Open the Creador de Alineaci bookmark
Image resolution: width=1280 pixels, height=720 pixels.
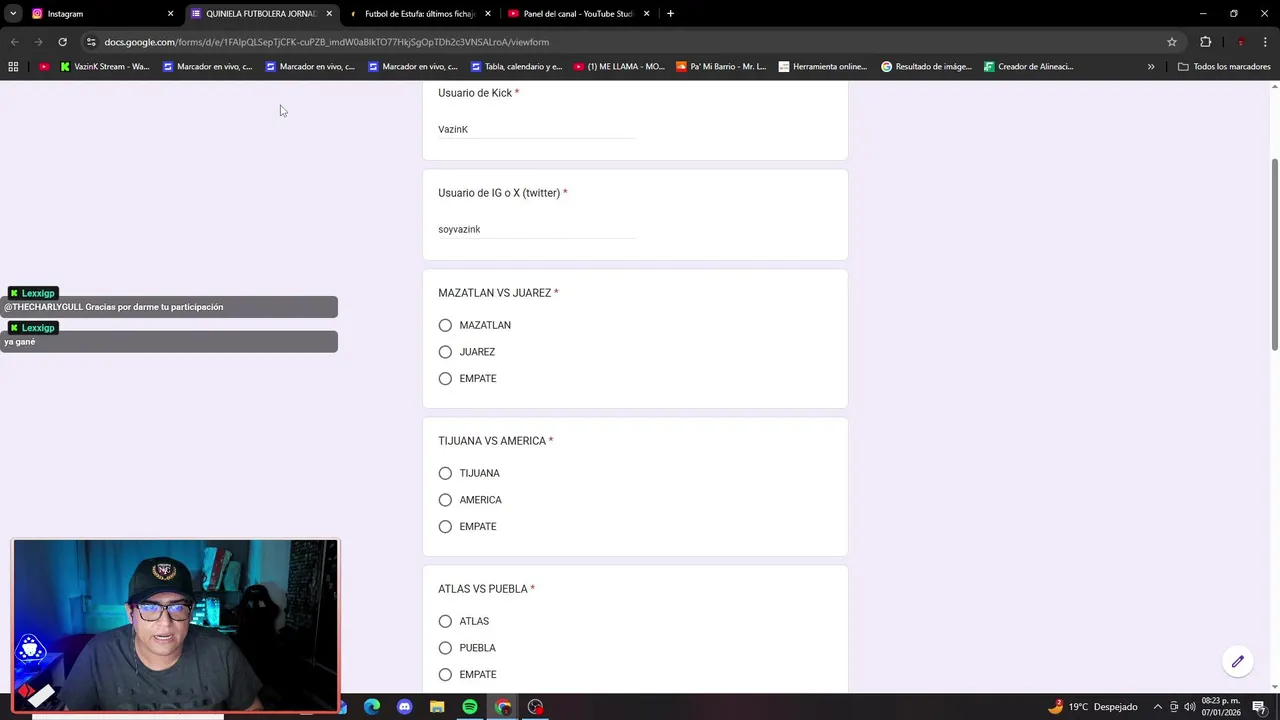(x=1029, y=67)
